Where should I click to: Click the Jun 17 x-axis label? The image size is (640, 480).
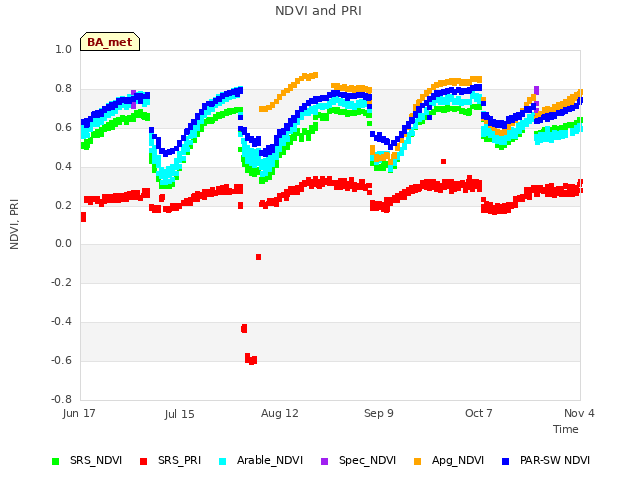(x=79, y=413)
